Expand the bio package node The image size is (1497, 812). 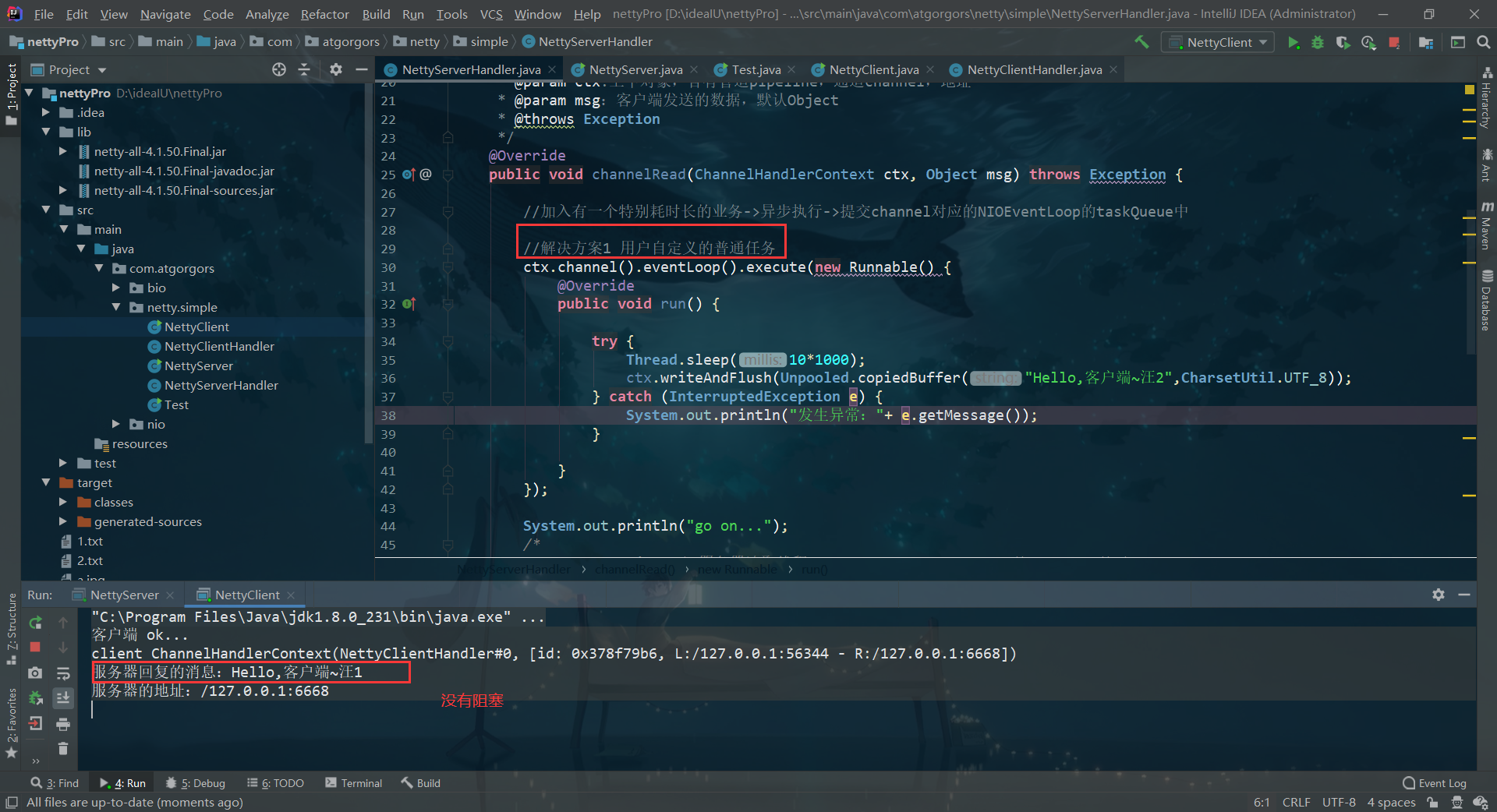[x=116, y=288]
